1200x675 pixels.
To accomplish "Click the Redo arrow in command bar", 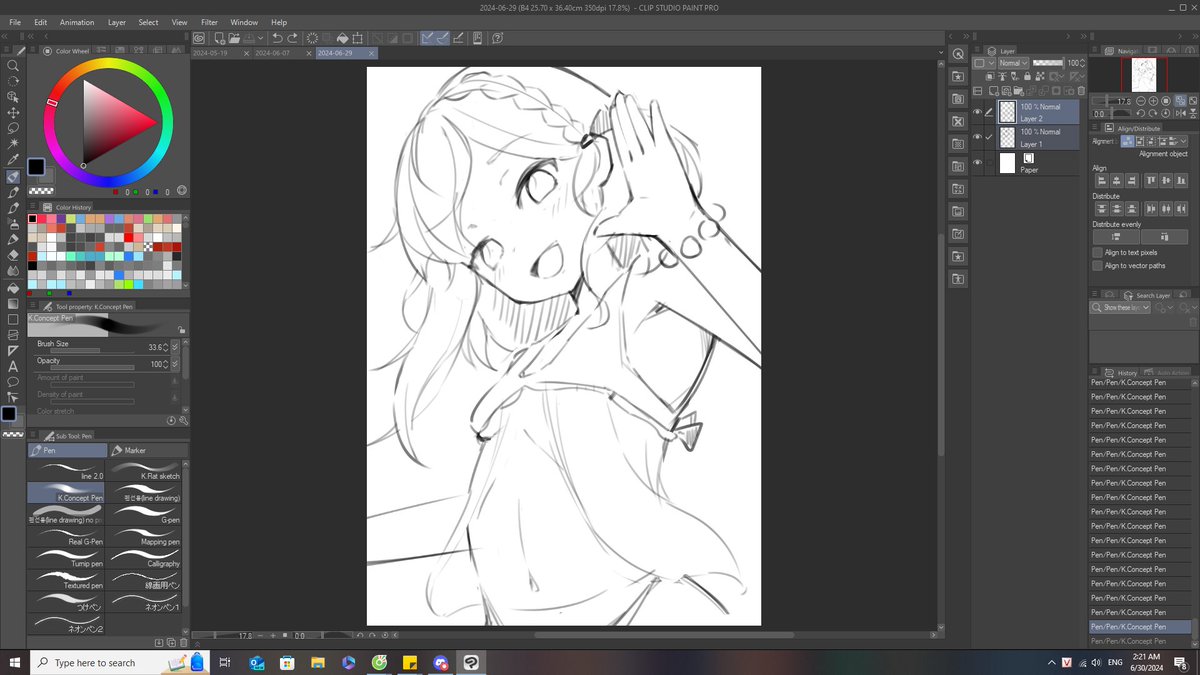I will coord(291,38).
